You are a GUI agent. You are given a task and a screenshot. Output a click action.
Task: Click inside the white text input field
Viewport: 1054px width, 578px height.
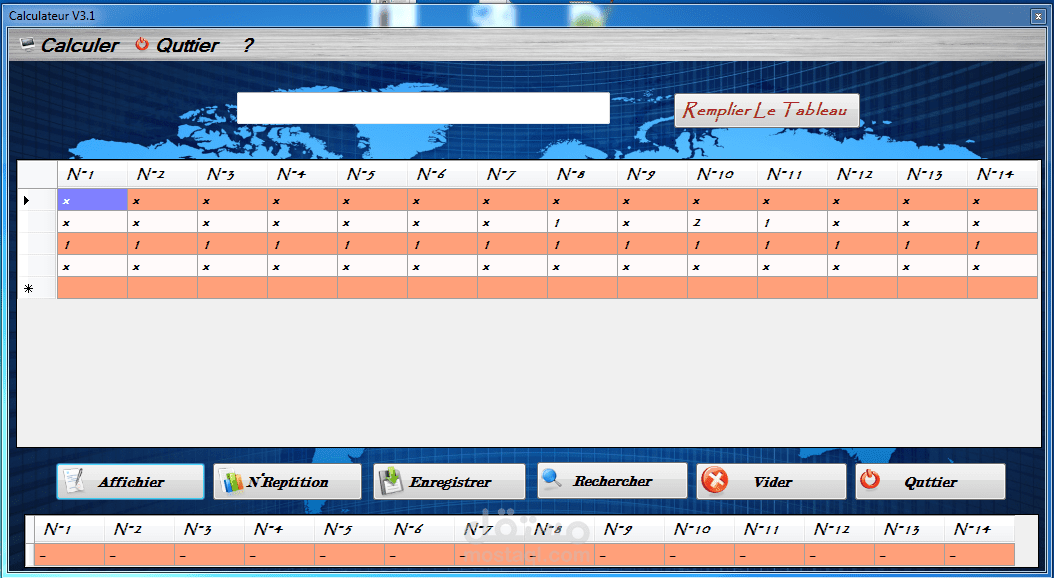[422, 107]
